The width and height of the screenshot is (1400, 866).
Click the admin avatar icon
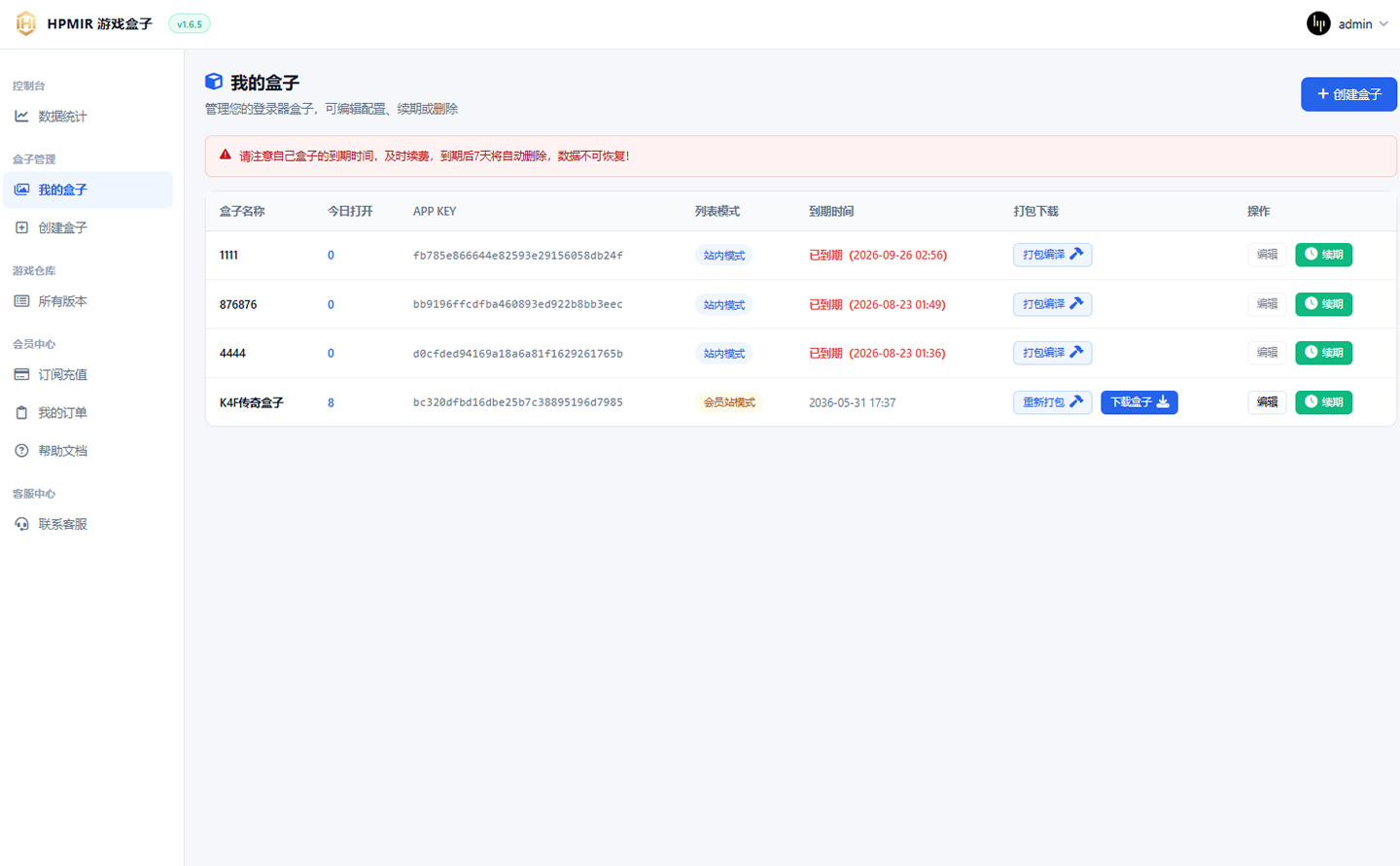pyautogui.click(x=1318, y=23)
